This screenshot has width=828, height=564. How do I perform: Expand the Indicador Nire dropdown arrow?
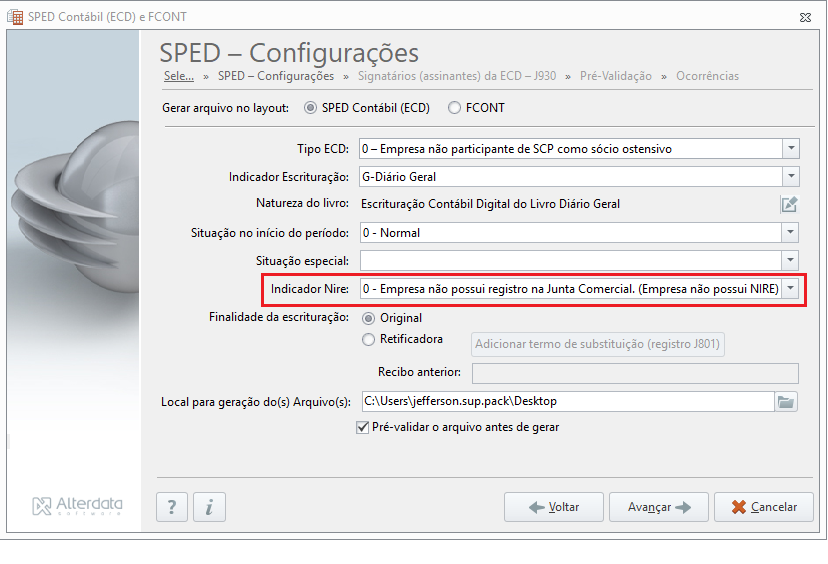pyautogui.click(x=790, y=288)
